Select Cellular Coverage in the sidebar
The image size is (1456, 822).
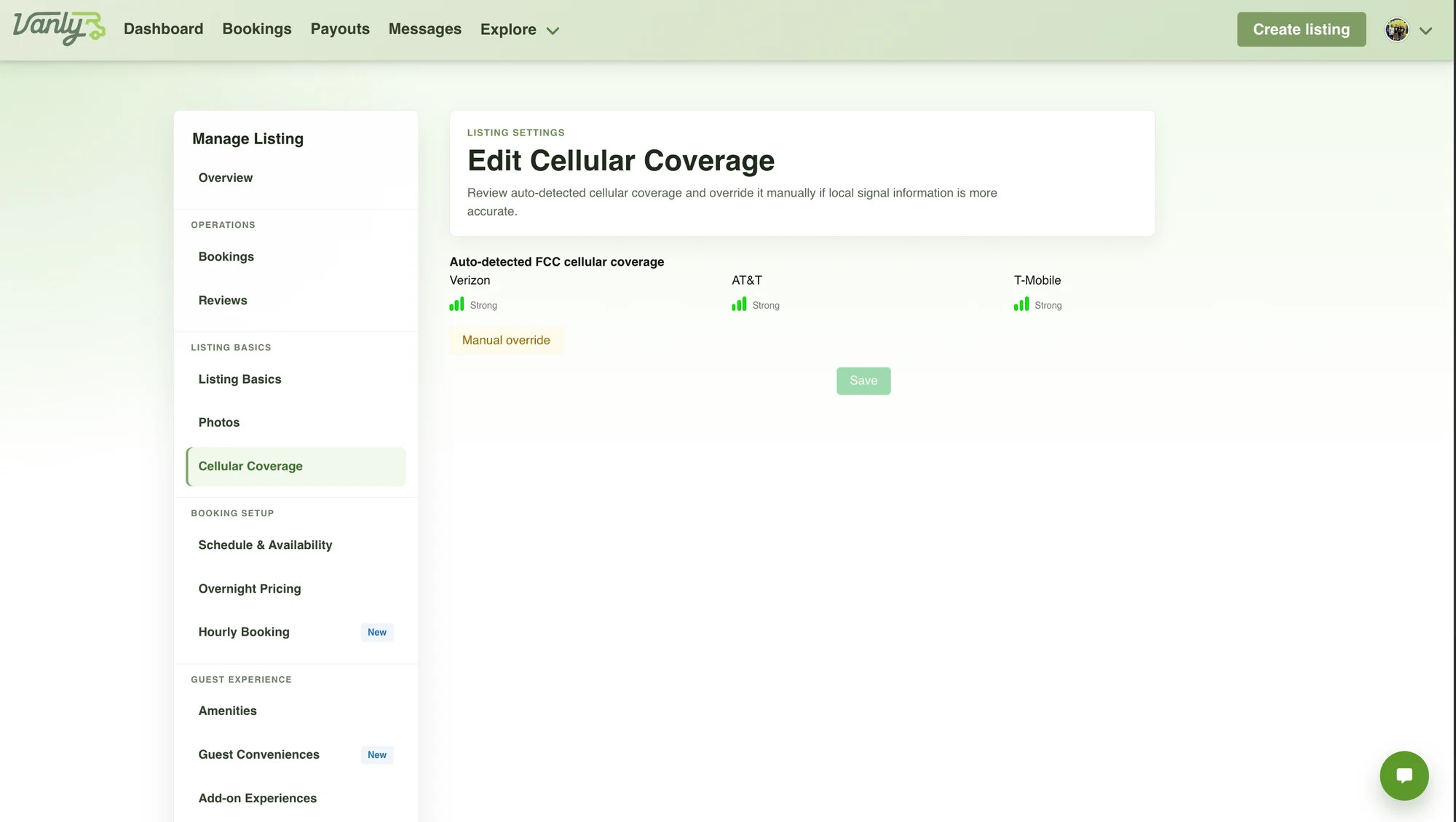(x=296, y=467)
